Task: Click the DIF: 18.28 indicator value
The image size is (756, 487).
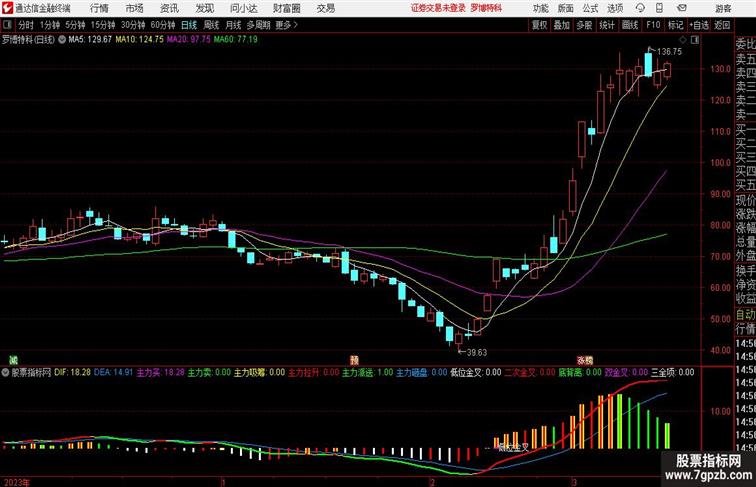Action: [72, 372]
